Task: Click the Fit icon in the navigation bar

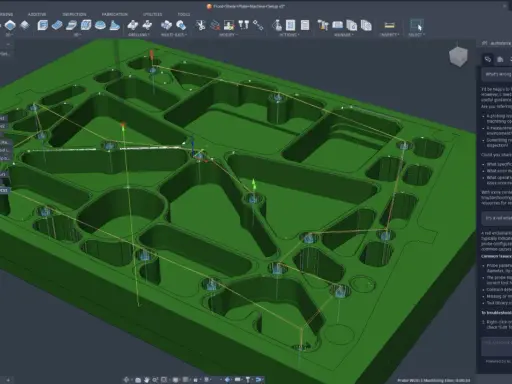Action: coord(164,379)
